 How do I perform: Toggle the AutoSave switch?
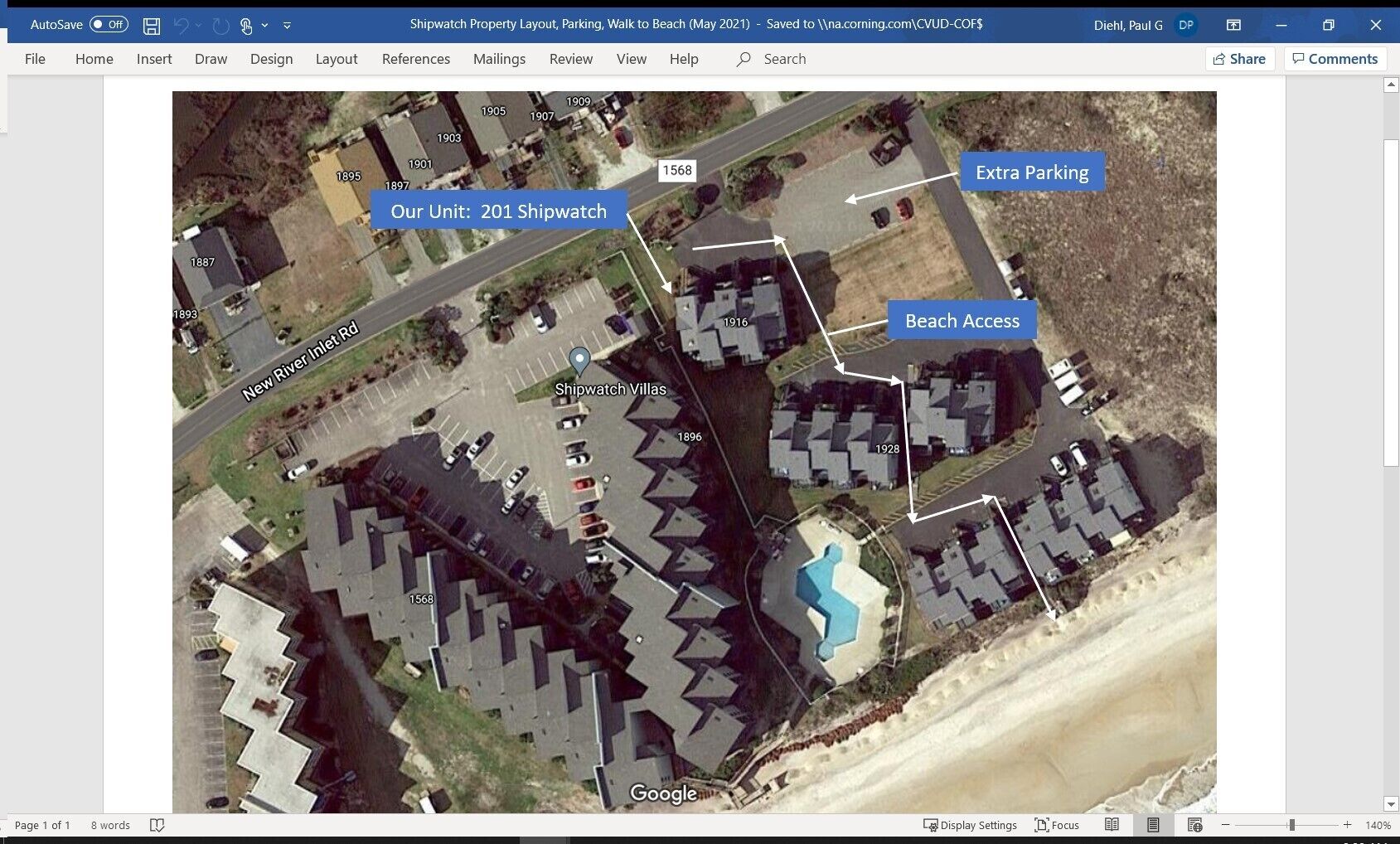click(x=109, y=24)
